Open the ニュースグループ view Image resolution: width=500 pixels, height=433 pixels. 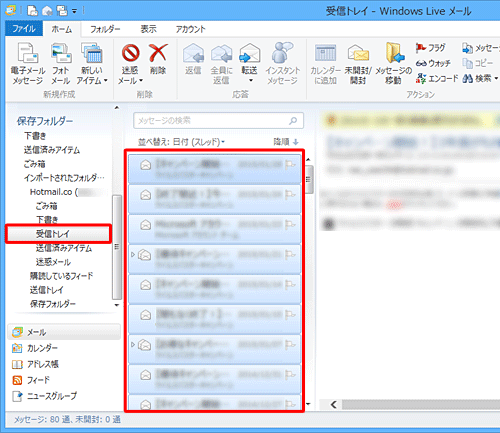[44, 396]
